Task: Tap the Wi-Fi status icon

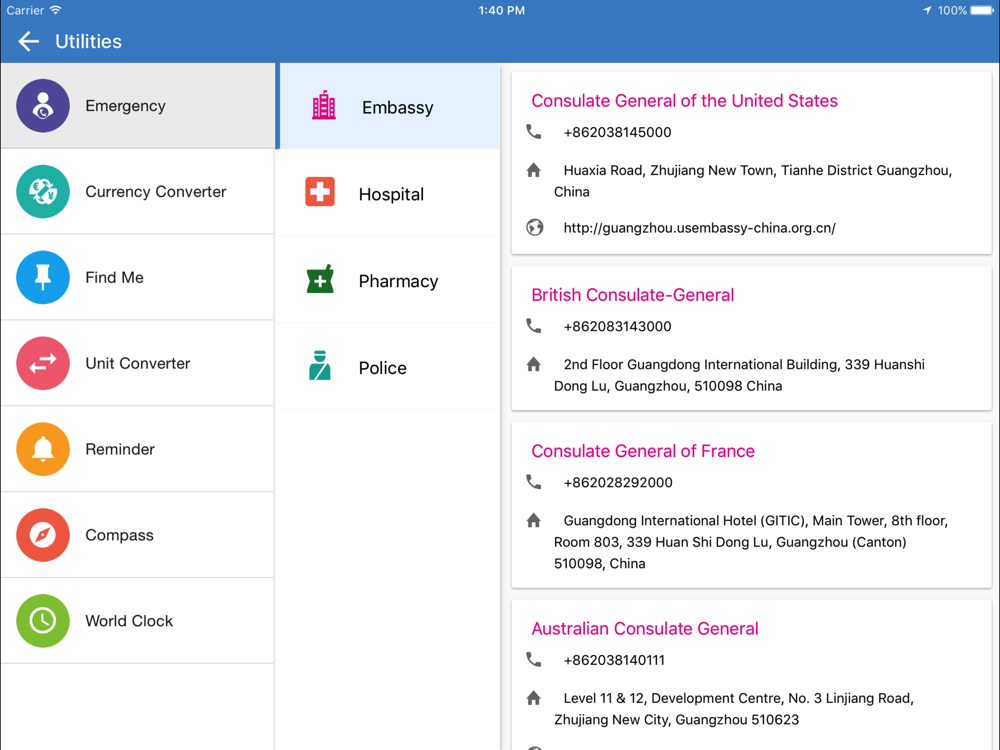Action: pos(56,10)
